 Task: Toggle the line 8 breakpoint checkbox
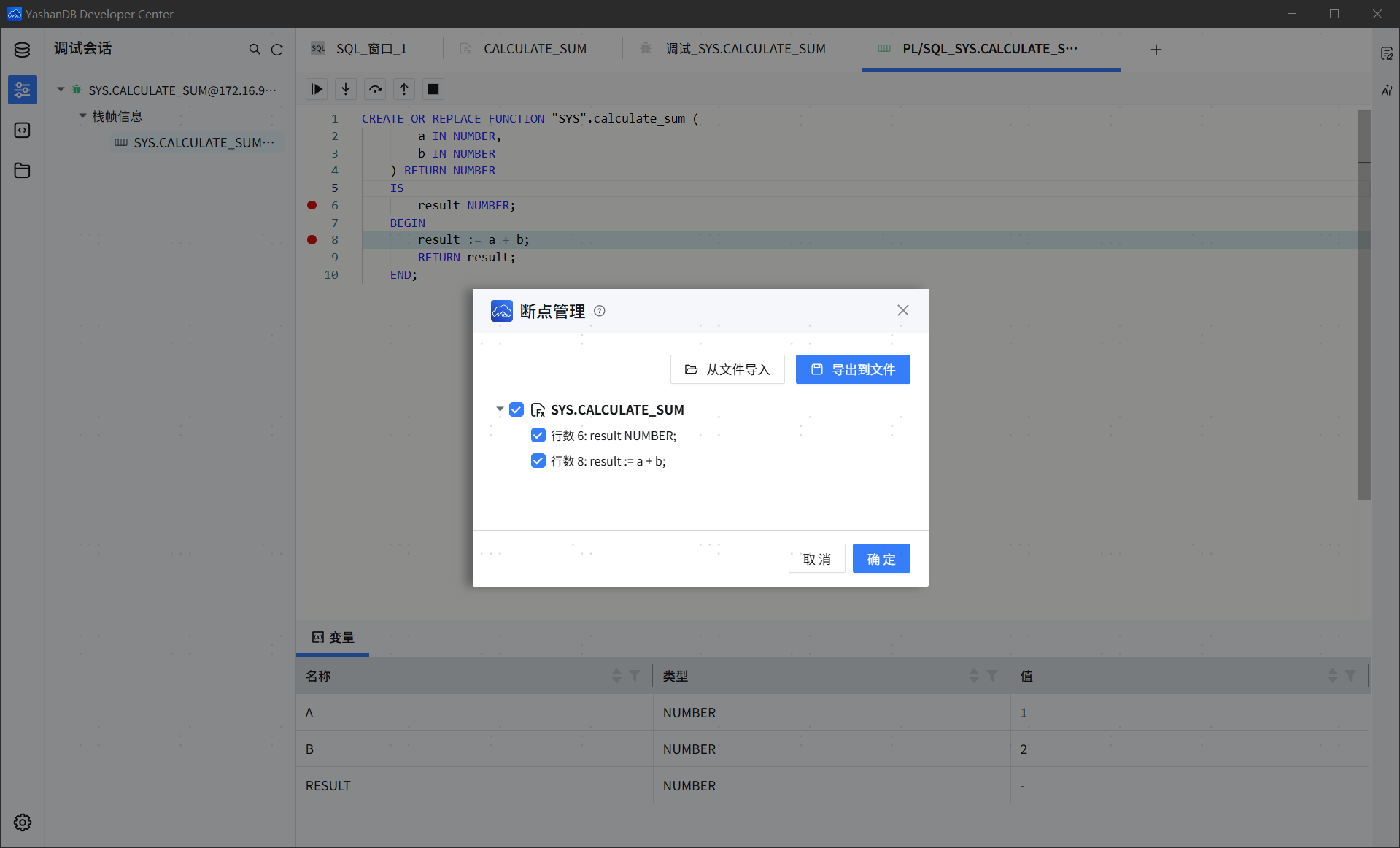[x=538, y=461]
